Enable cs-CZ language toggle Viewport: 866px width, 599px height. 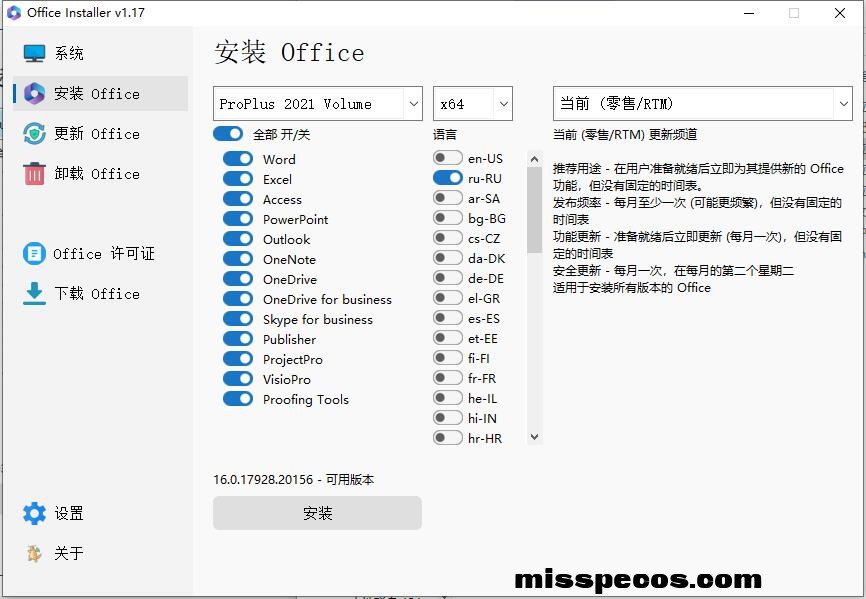pyautogui.click(x=448, y=237)
